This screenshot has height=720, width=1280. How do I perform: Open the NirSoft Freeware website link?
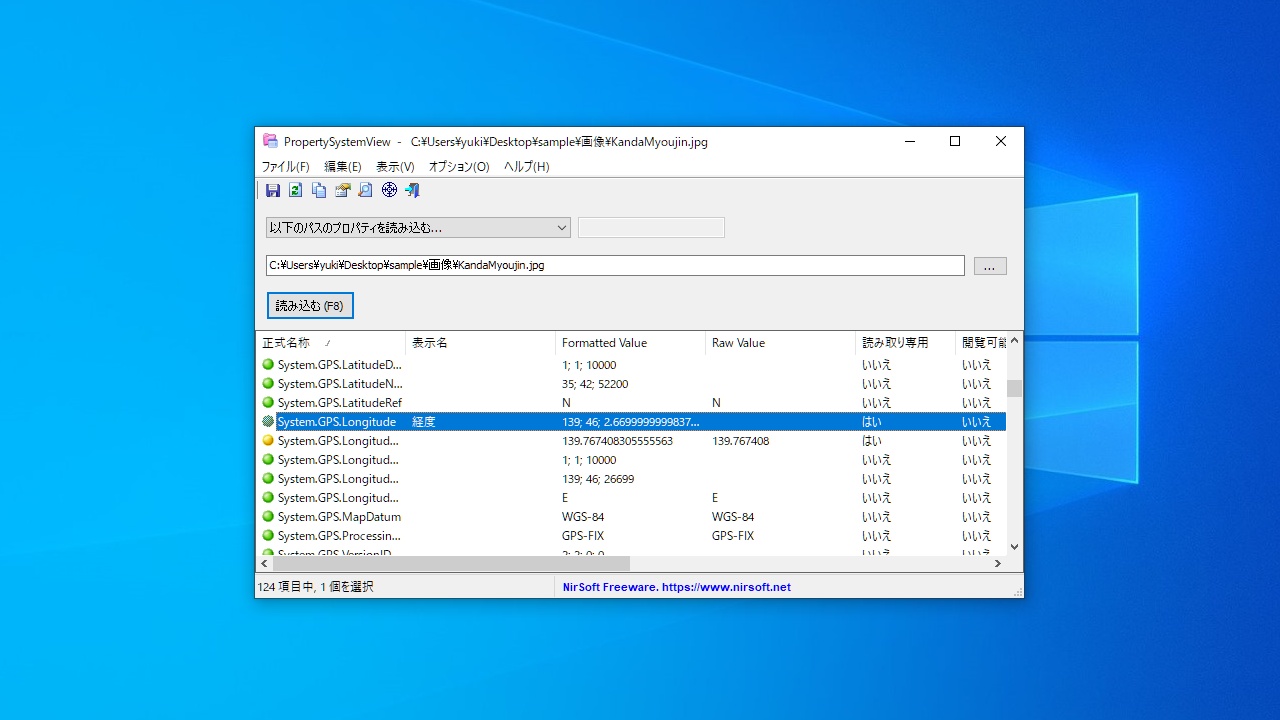(x=677, y=587)
